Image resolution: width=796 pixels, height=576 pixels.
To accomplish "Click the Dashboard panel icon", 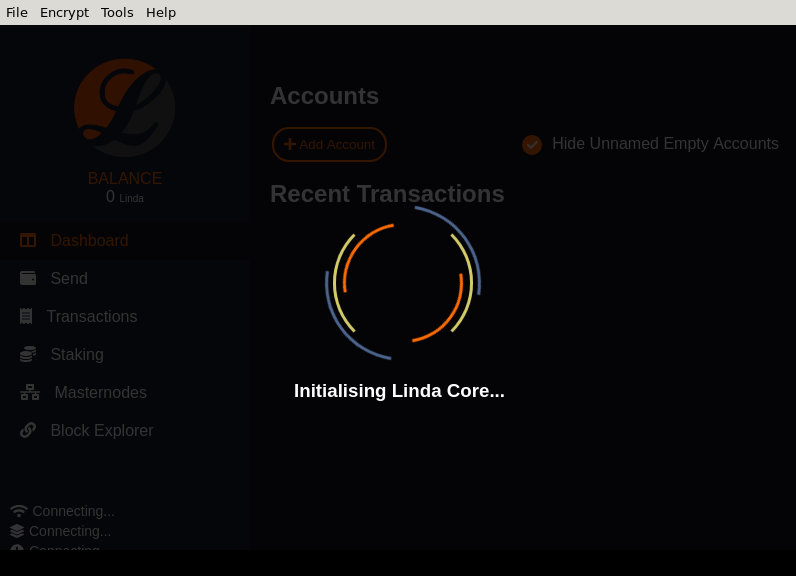I will coord(28,240).
